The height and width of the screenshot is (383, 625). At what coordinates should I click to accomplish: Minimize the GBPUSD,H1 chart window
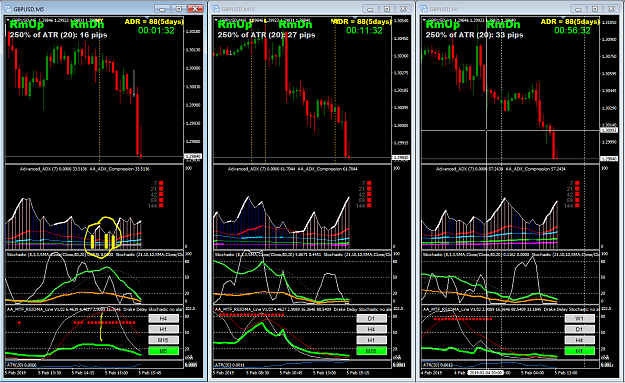578,9
